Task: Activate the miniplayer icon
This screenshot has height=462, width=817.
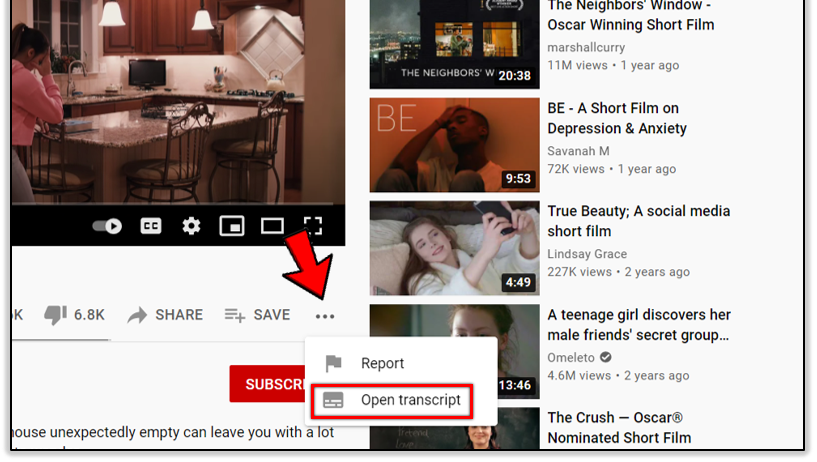Action: coord(232,226)
